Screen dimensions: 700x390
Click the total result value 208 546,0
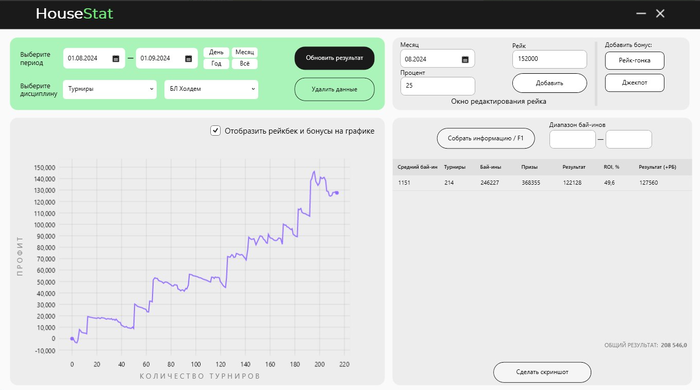tap(674, 345)
